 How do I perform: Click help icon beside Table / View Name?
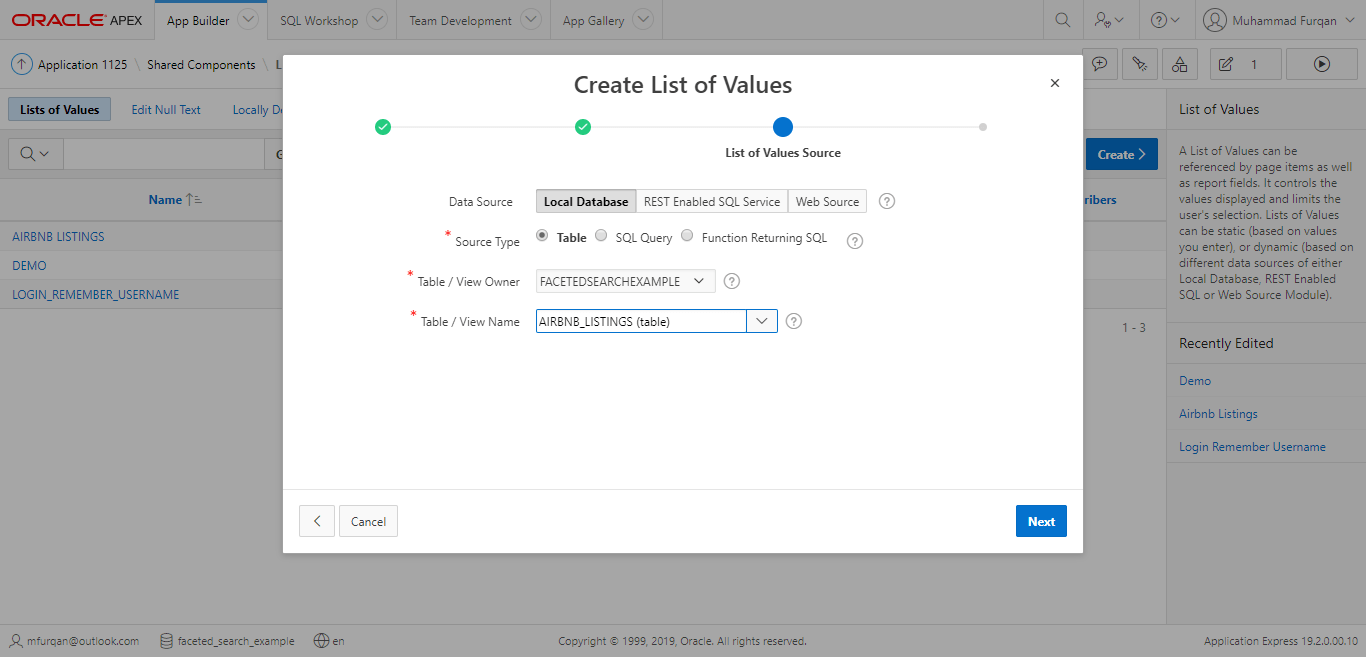tap(794, 321)
